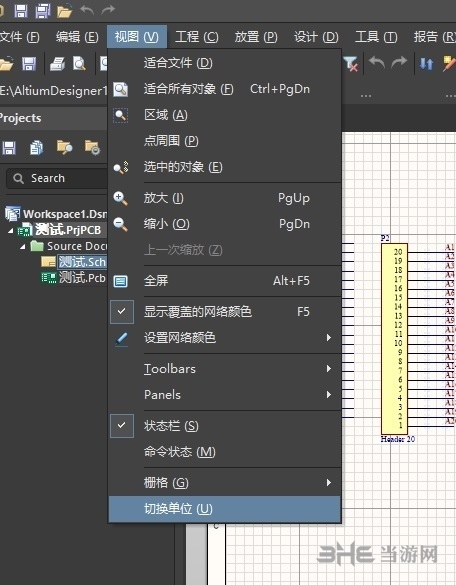Click the Fit All Objects magnifier icon
This screenshot has width=456, height=585.
121,90
